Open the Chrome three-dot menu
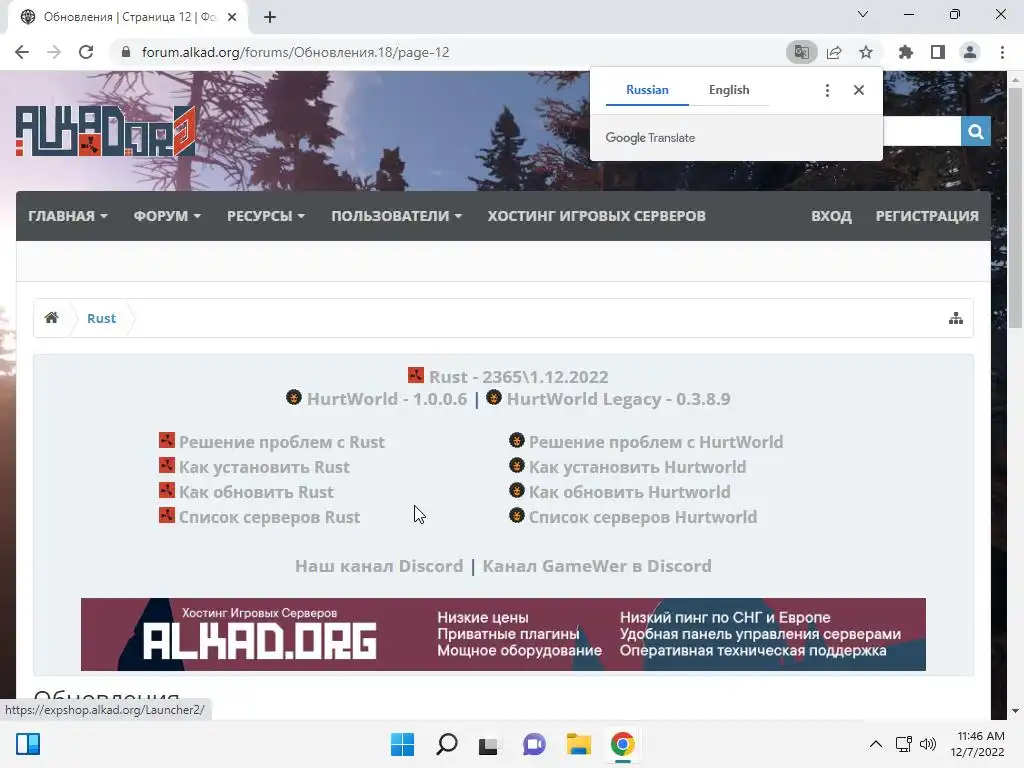This screenshot has width=1024, height=768. coord(1002,52)
